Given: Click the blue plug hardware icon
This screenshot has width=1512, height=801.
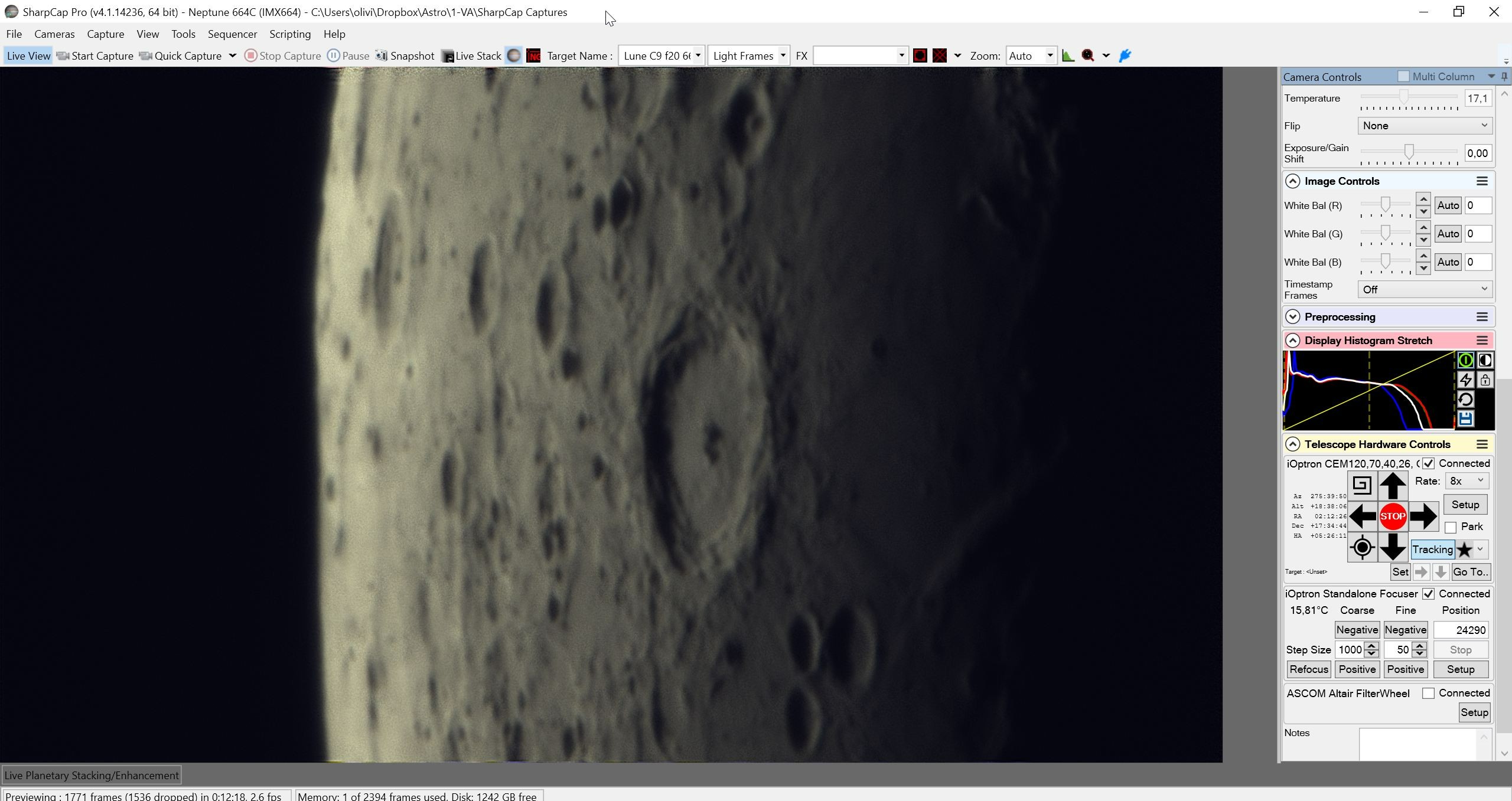Looking at the screenshot, I should (1125, 55).
